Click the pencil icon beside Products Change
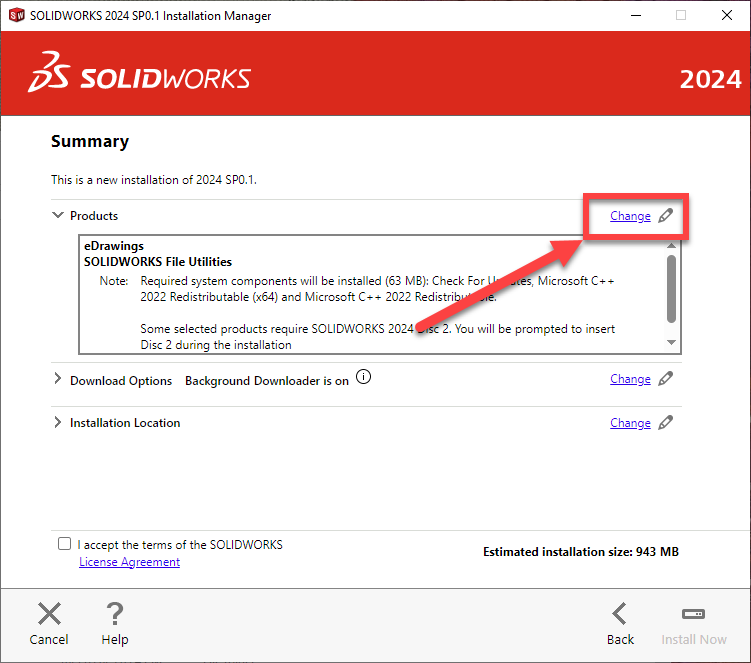The image size is (751, 663). click(666, 216)
